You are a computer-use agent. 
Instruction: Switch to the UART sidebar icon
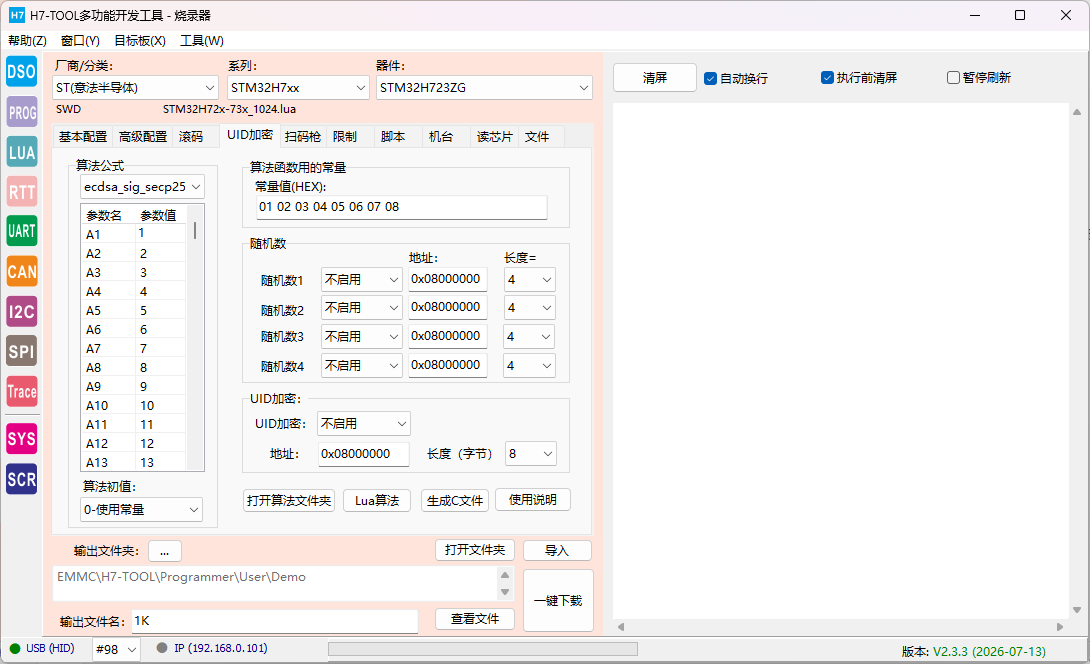[22, 231]
